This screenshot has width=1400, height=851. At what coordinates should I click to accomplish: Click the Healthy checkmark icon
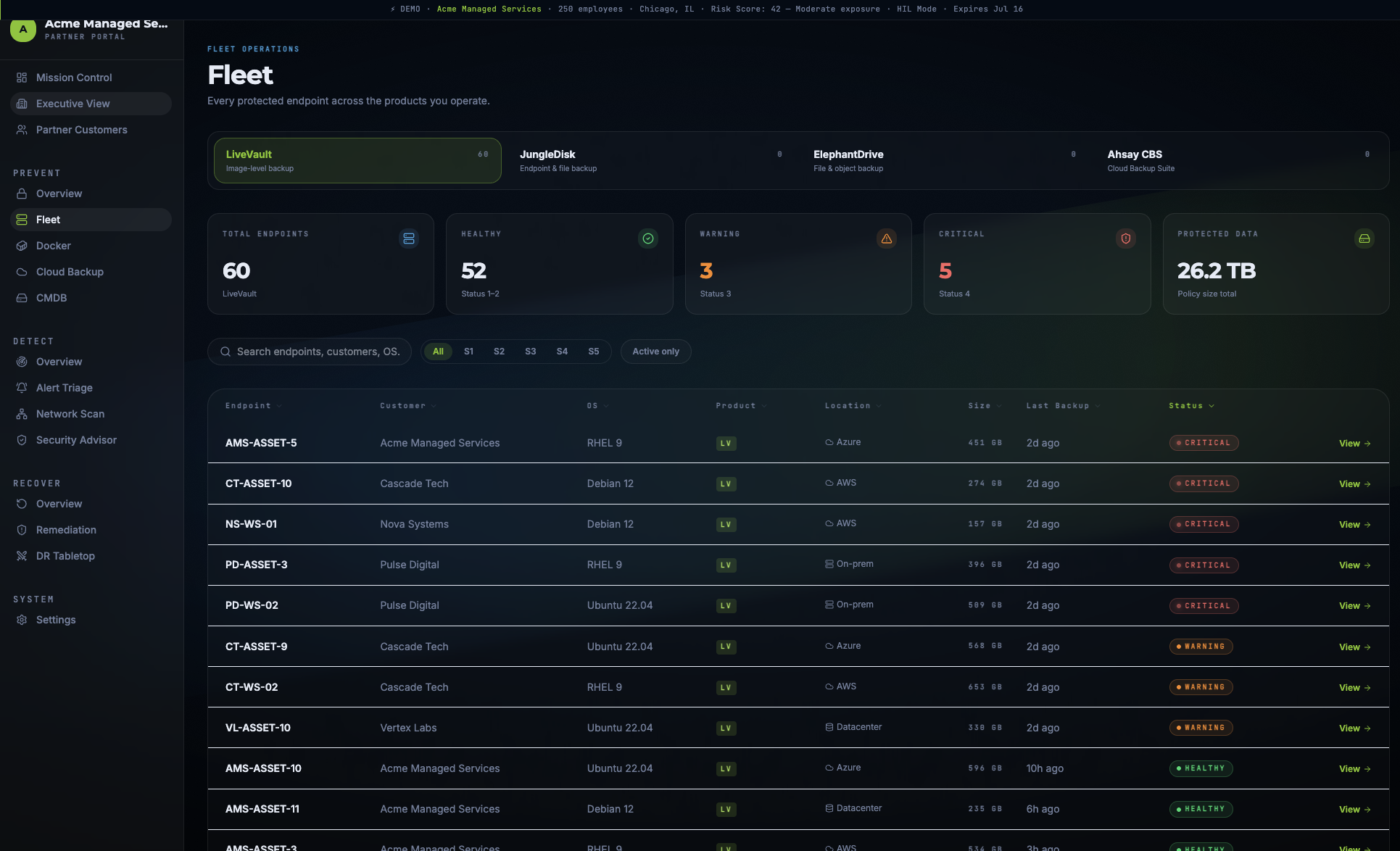tap(648, 238)
